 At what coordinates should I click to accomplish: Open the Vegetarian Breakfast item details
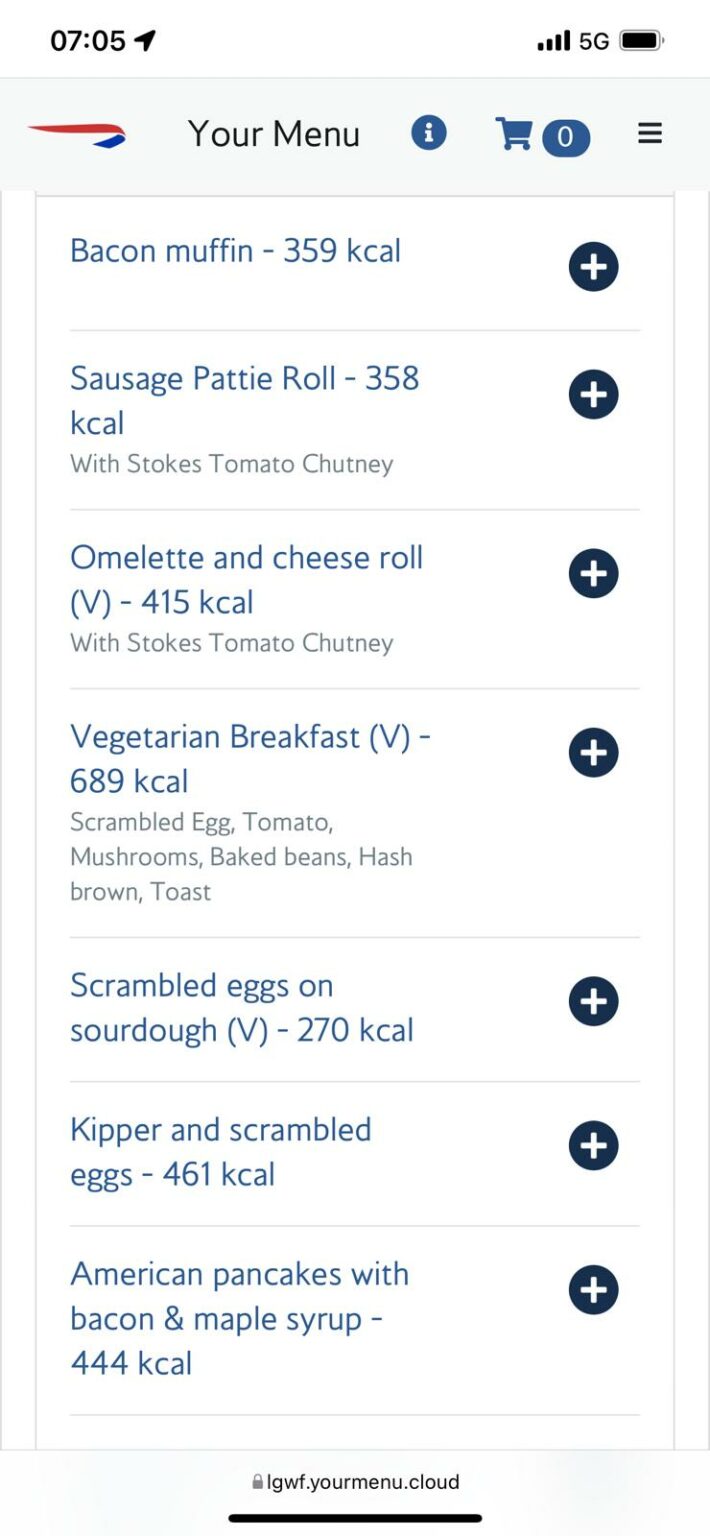[249, 758]
